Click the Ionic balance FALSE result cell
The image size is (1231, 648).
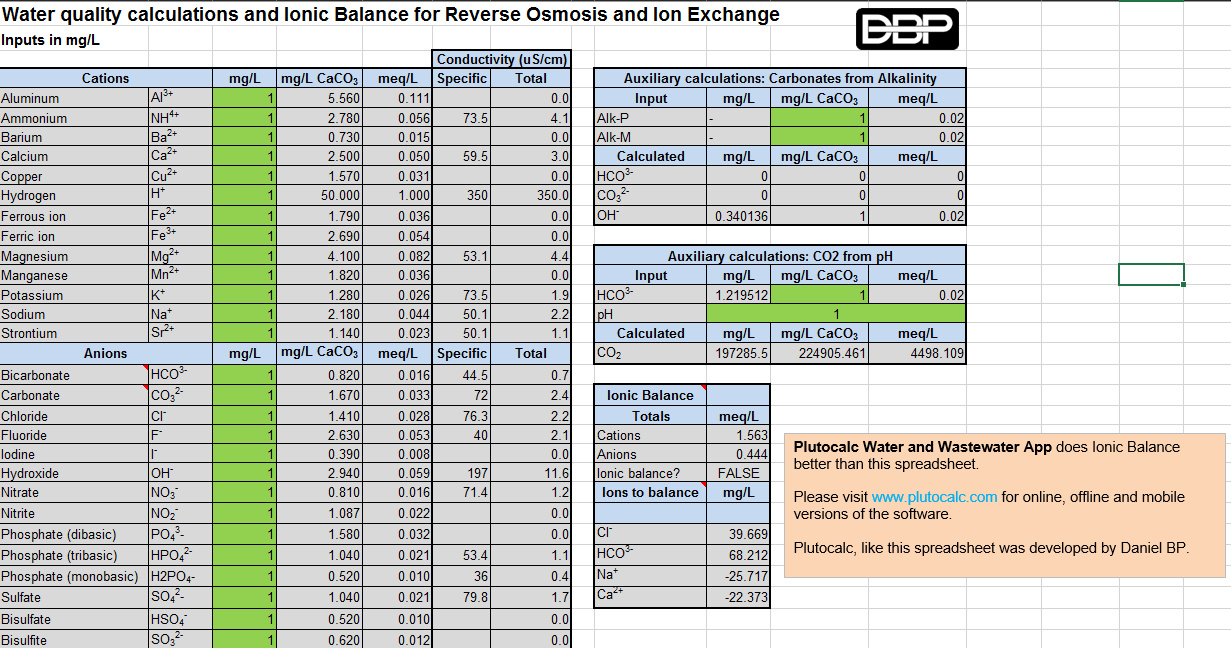pos(738,473)
